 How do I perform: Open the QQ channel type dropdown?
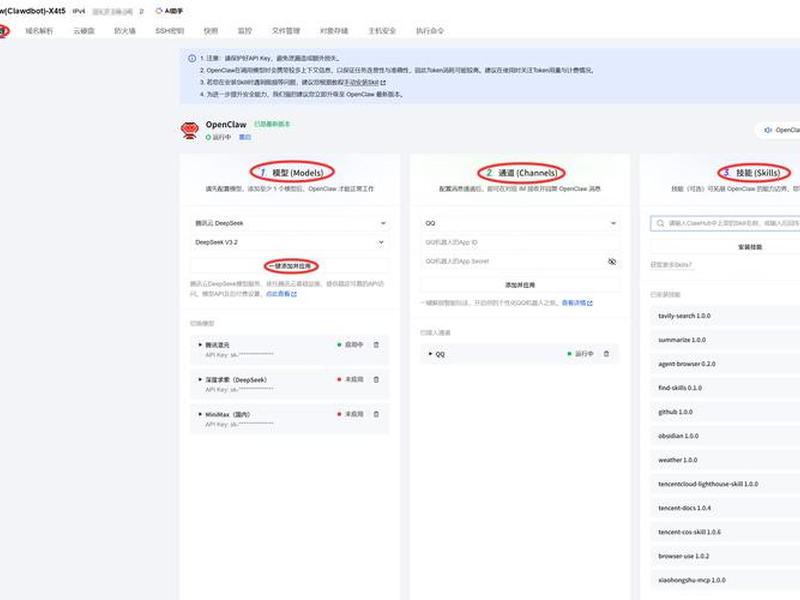(520, 223)
